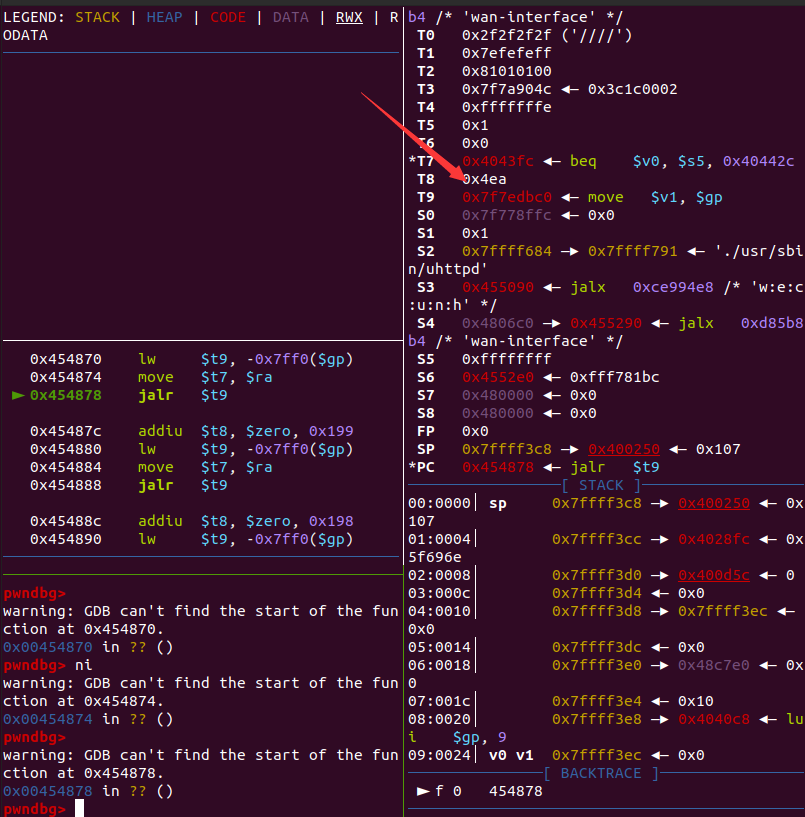Viewport: 805px width, 817px height.
Task: Click highlighted current instruction address 0x454878
Action: point(66,395)
